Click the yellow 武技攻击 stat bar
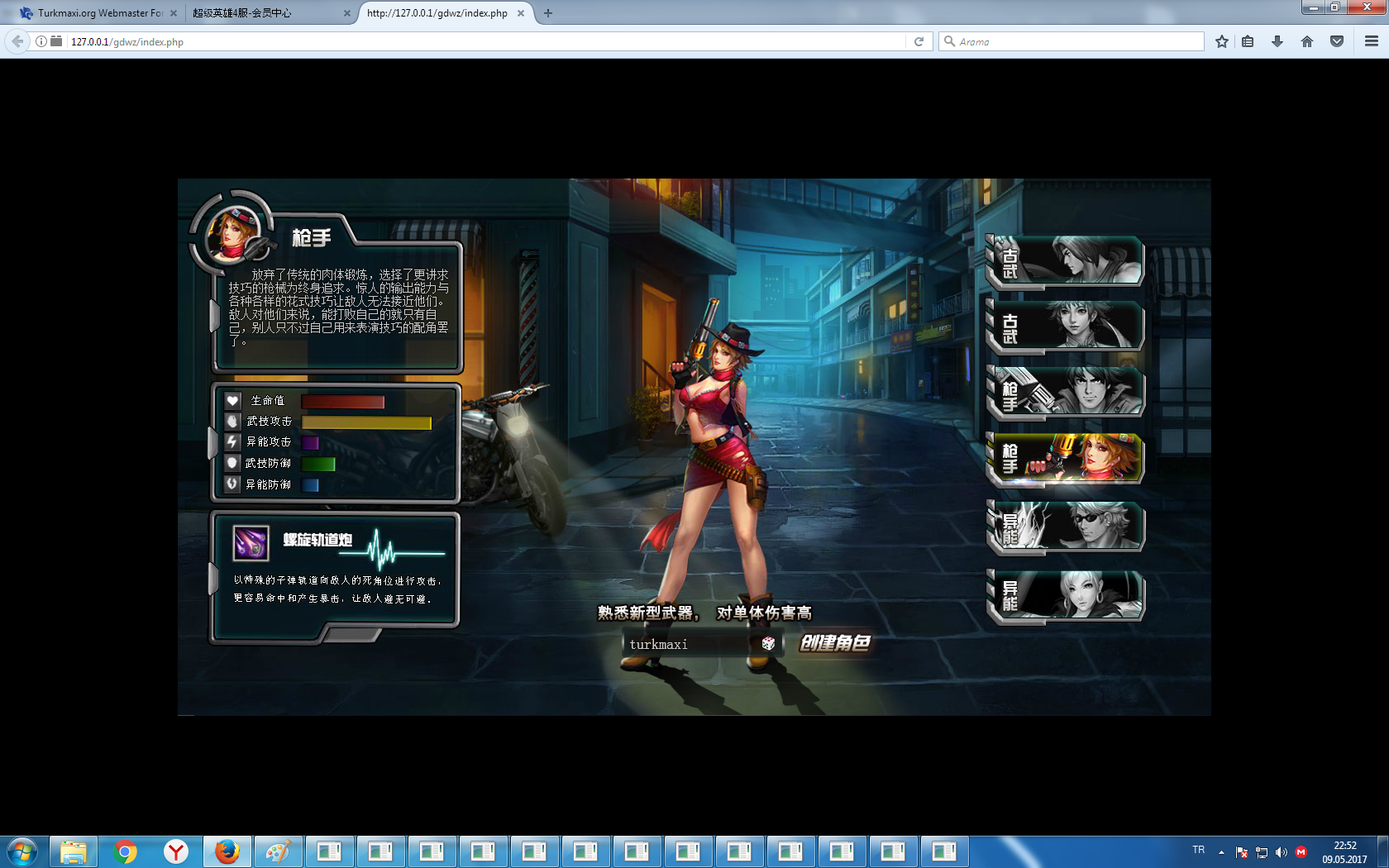Image resolution: width=1389 pixels, height=868 pixels. point(366,422)
